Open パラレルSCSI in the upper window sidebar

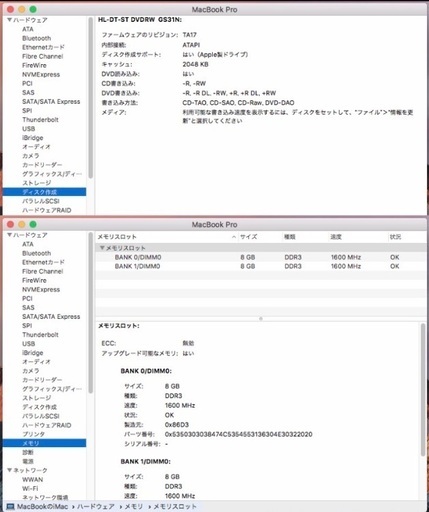click(x=41, y=201)
